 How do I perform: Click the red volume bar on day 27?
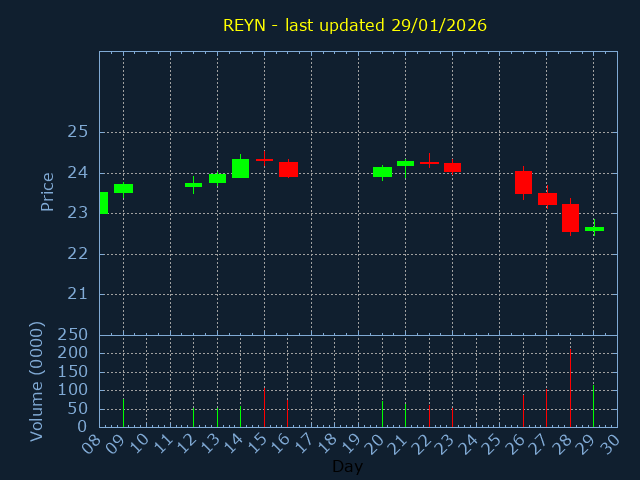coord(546,408)
